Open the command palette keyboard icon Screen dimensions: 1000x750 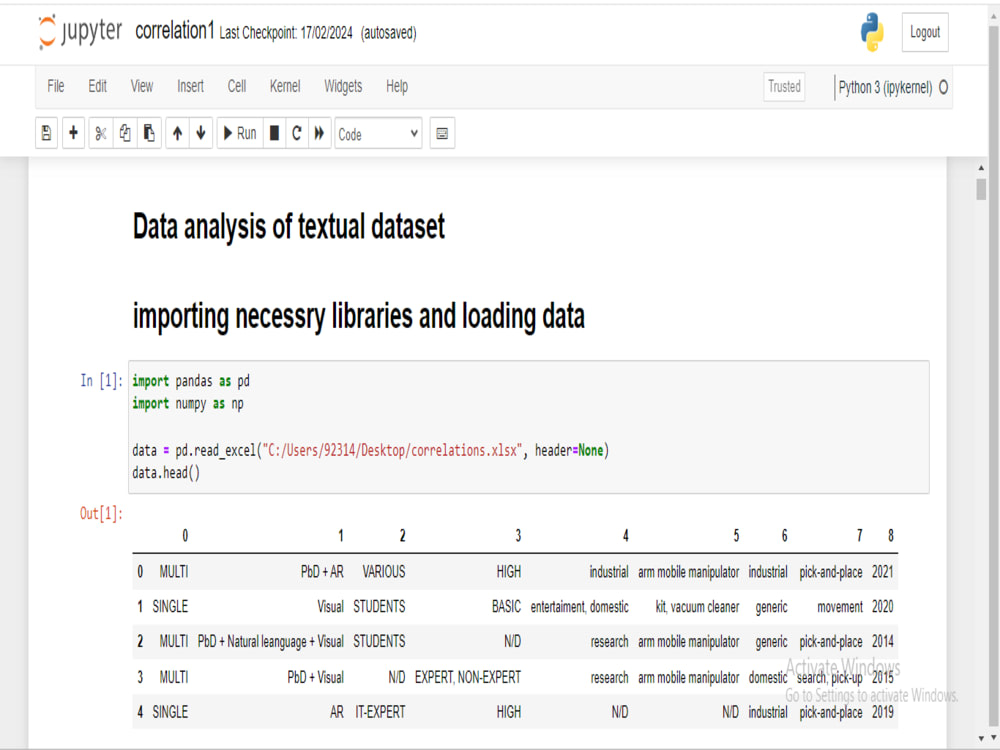(x=442, y=133)
